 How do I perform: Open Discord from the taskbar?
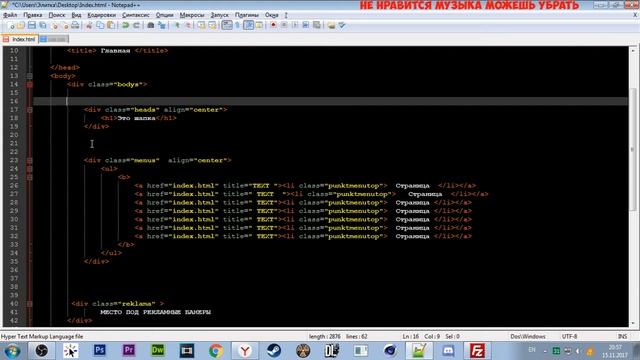point(448,351)
